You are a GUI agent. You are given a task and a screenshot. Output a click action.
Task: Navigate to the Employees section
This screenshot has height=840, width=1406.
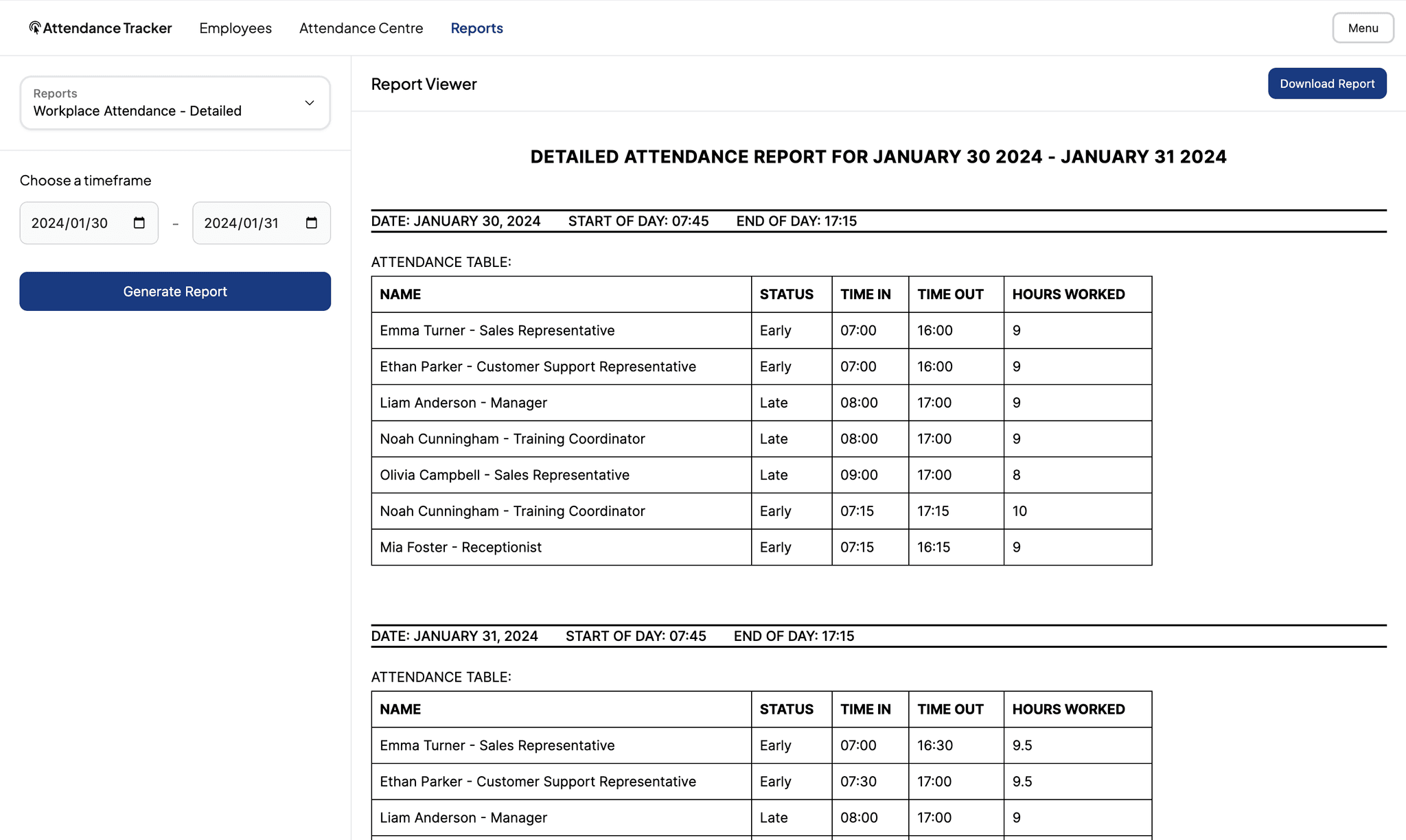click(x=235, y=28)
